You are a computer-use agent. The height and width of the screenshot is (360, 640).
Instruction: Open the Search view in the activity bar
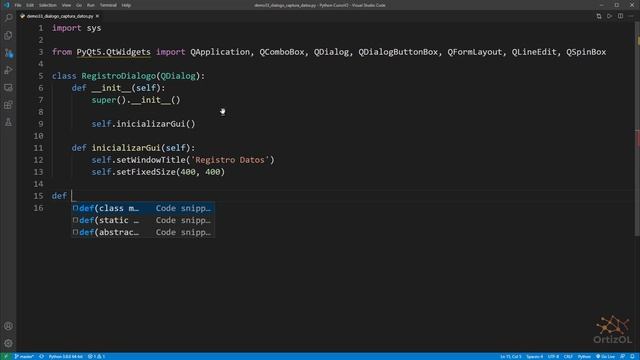pyautogui.click(x=8, y=18)
